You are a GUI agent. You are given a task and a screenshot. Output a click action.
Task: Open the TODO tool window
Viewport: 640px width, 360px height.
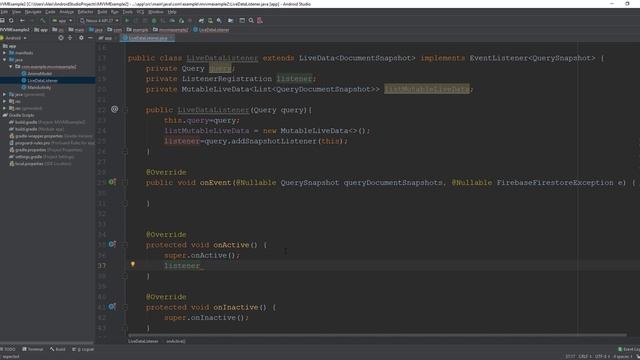tap(8, 349)
